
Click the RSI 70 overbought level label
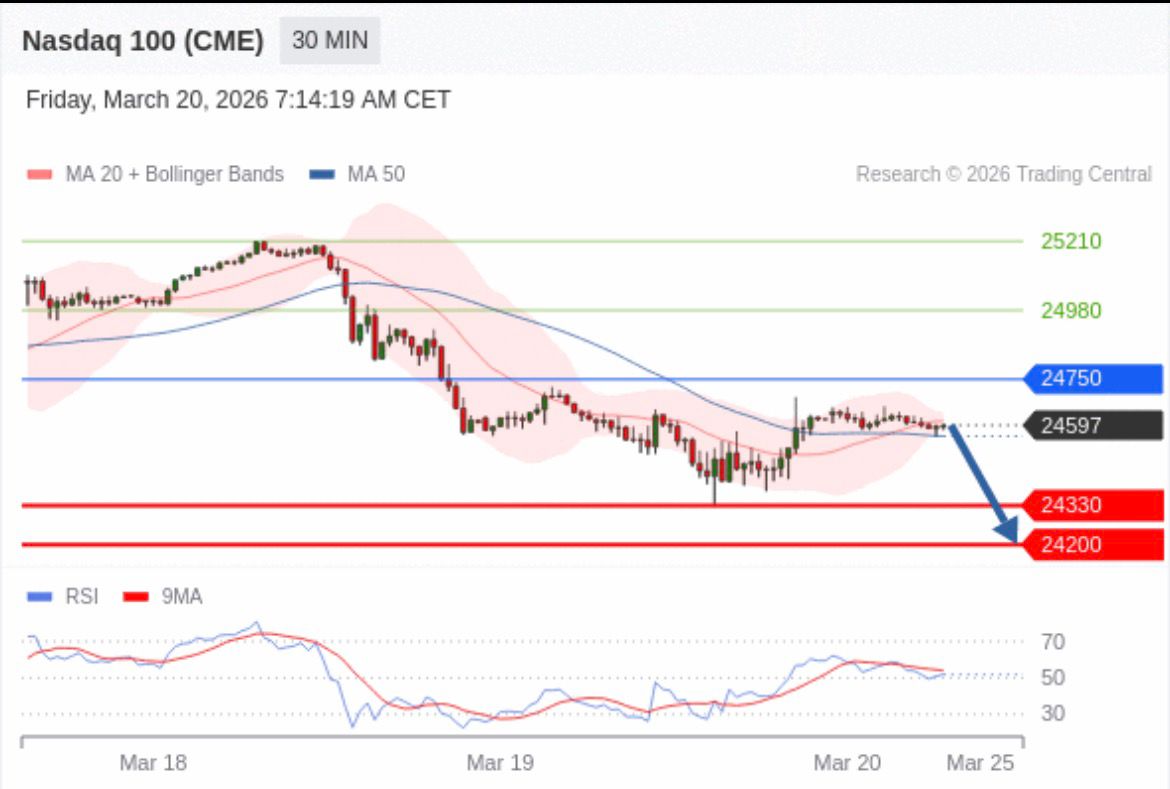point(1053,641)
